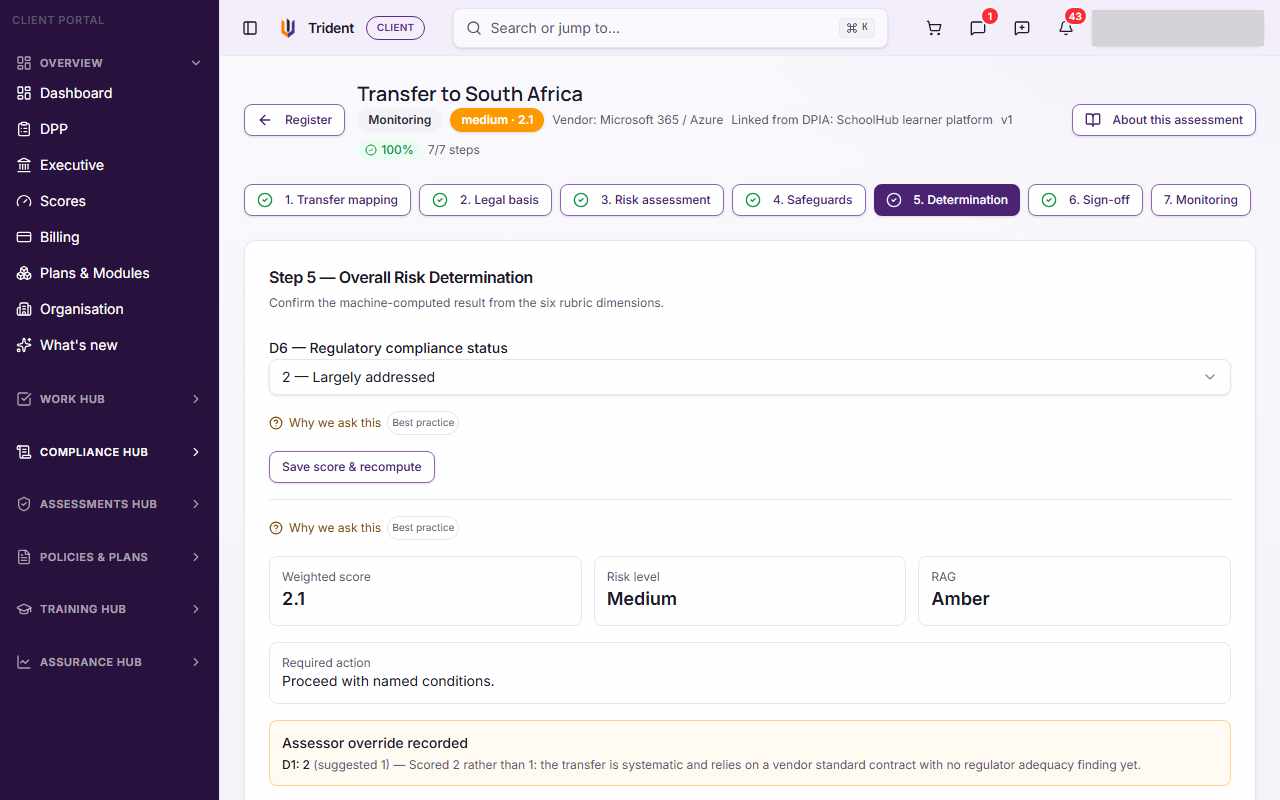The height and width of the screenshot is (800, 1280).
Task: Click Register back button
Action: 295,120
